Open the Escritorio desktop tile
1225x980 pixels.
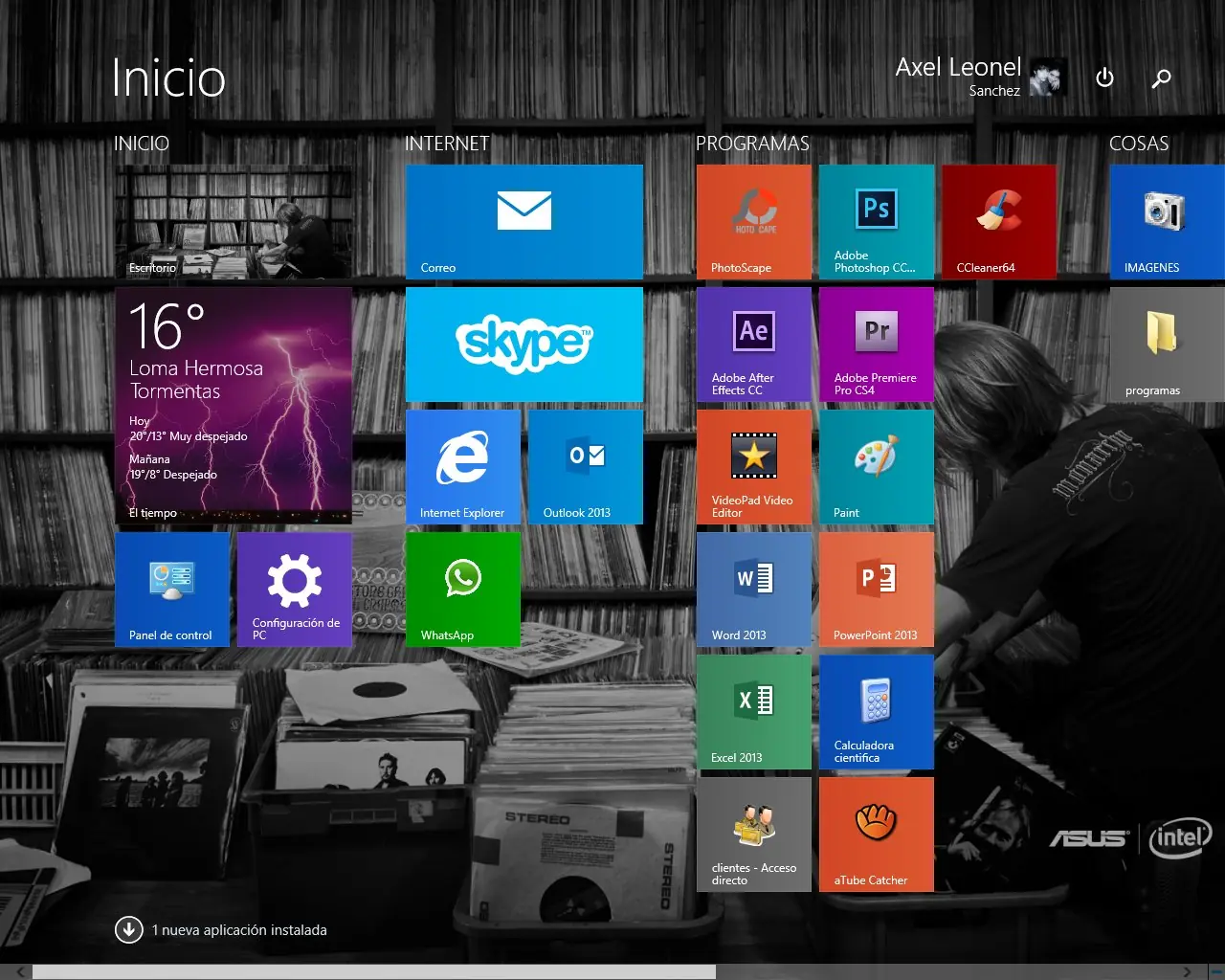tap(234, 222)
